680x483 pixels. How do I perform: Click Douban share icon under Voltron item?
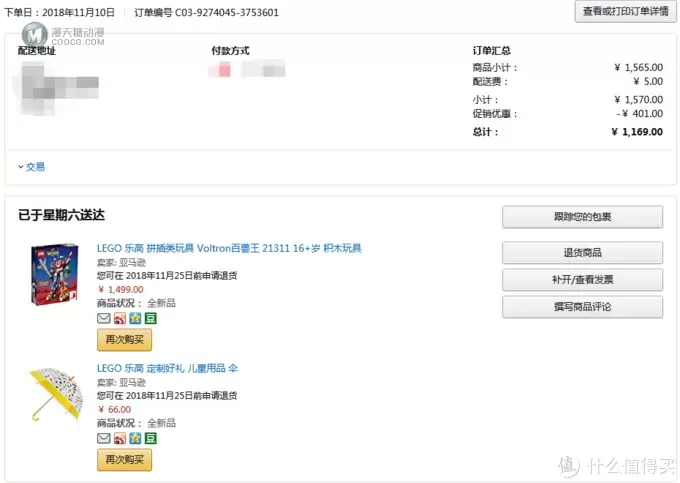click(x=150, y=319)
